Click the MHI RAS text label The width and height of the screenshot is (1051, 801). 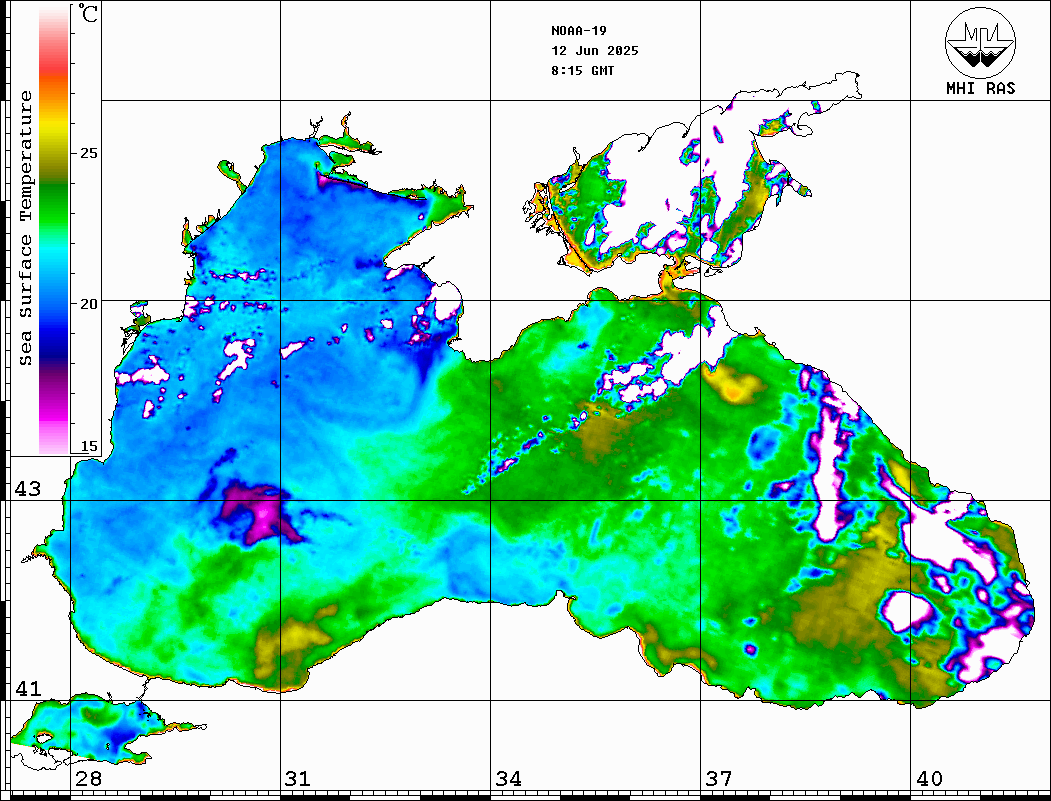click(x=980, y=89)
